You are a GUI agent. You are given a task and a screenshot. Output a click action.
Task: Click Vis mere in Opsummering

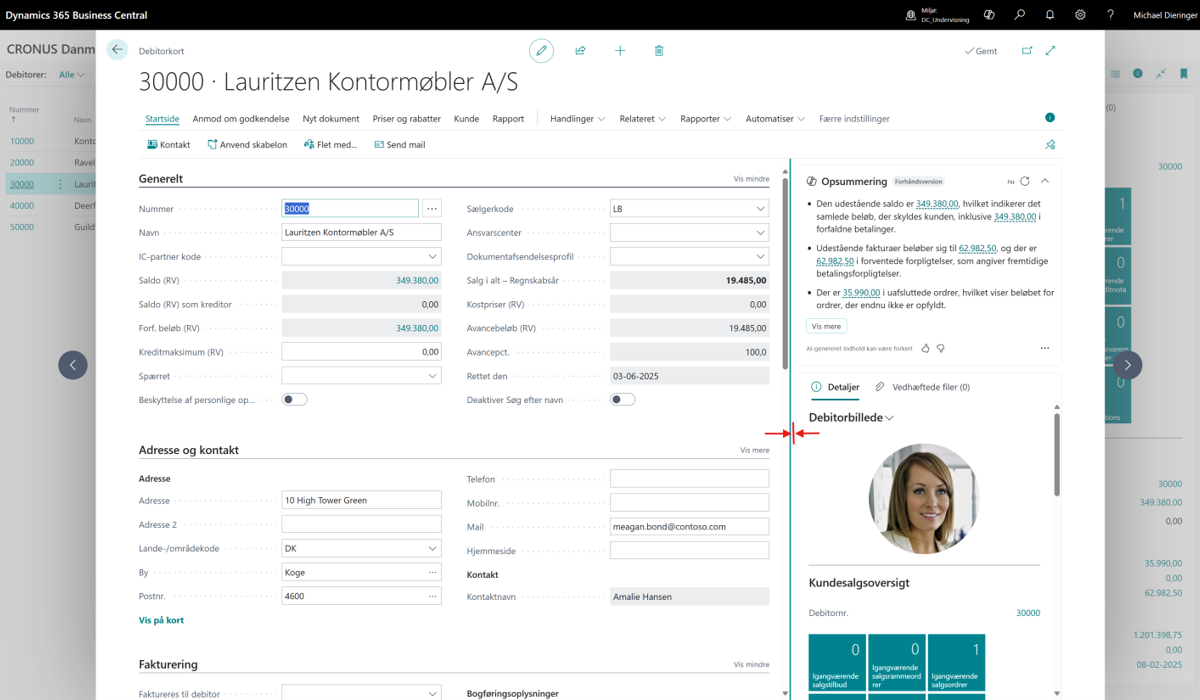coord(827,326)
